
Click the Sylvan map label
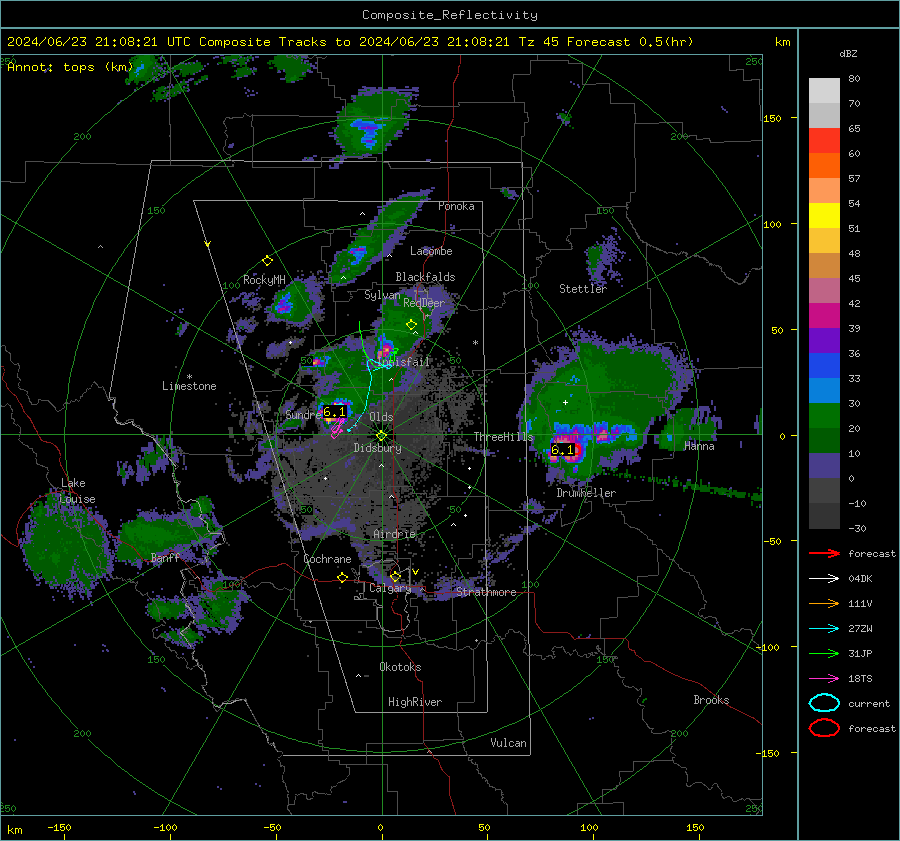(x=382, y=295)
